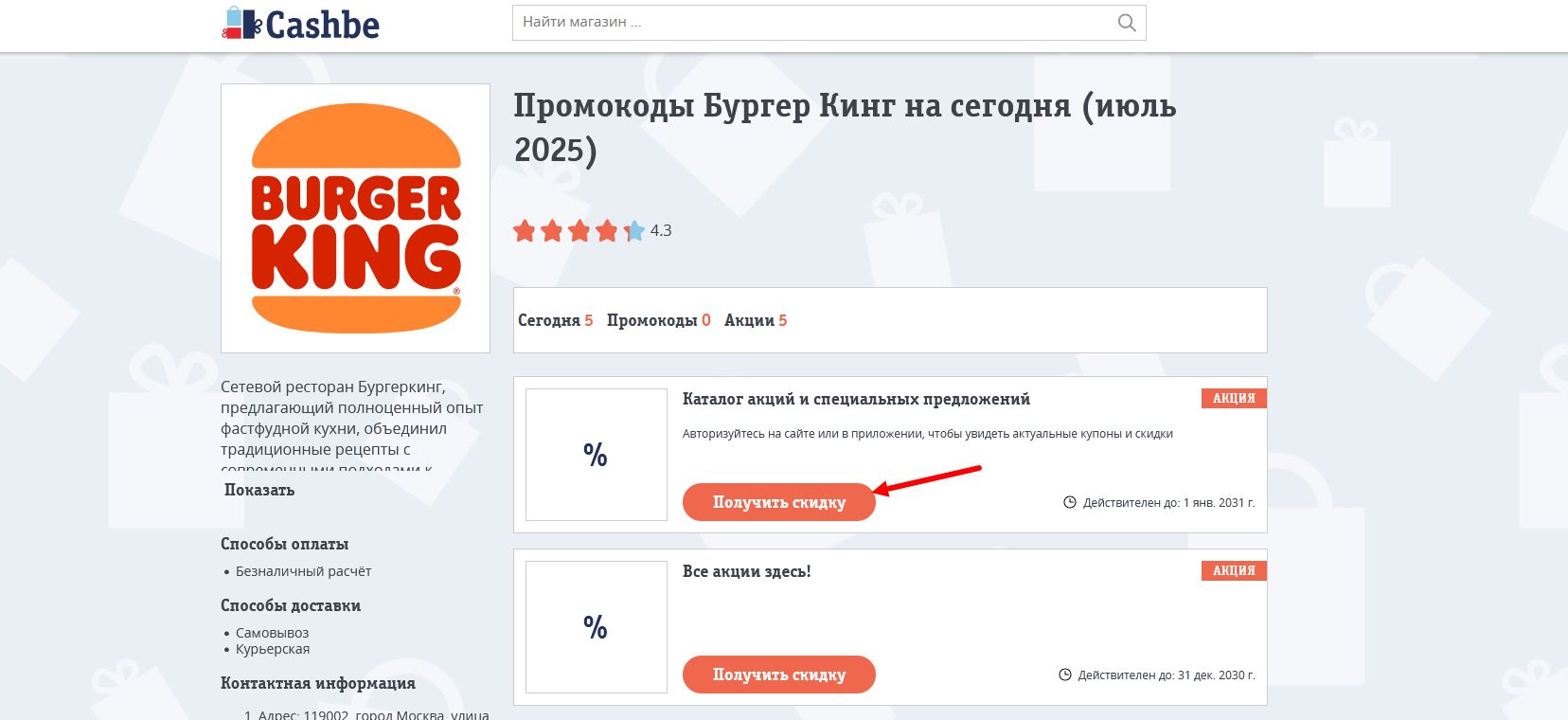The image size is (1568, 720).
Task: Focus the 'Найти магазин' search field
Action: point(829,23)
